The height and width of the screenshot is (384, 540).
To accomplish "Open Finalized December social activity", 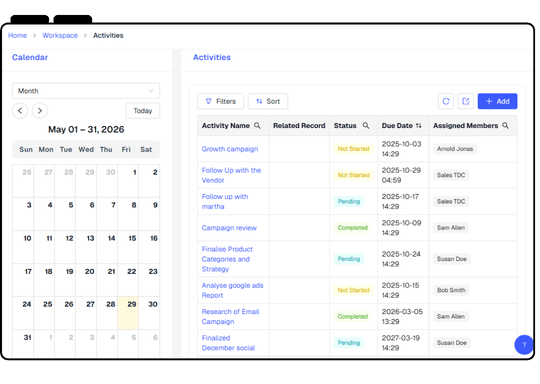I will tap(228, 343).
